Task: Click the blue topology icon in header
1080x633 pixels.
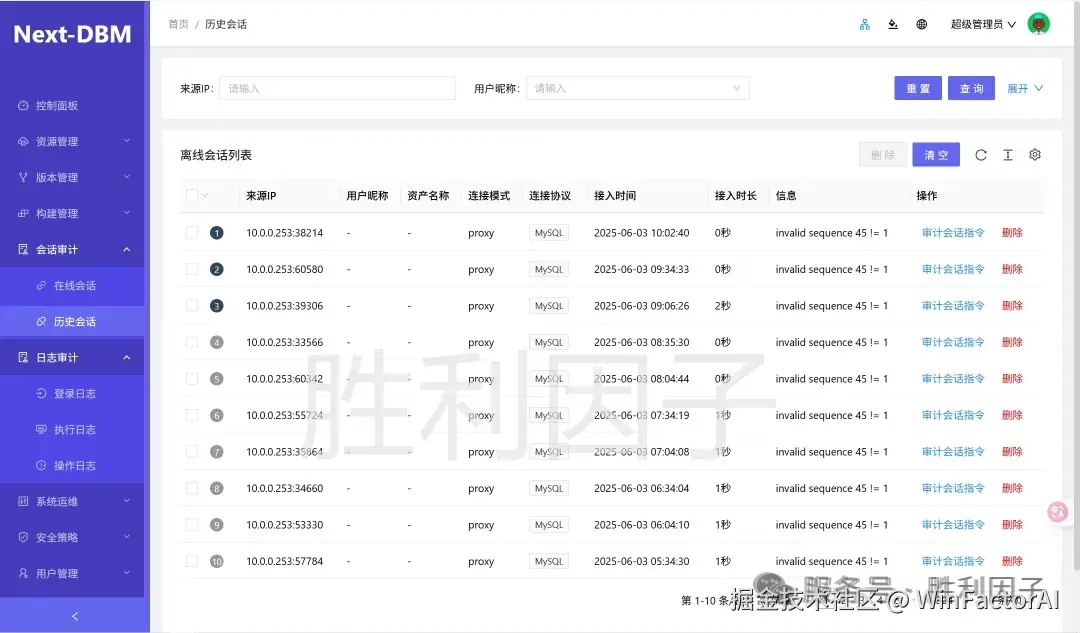Action: (x=864, y=23)
